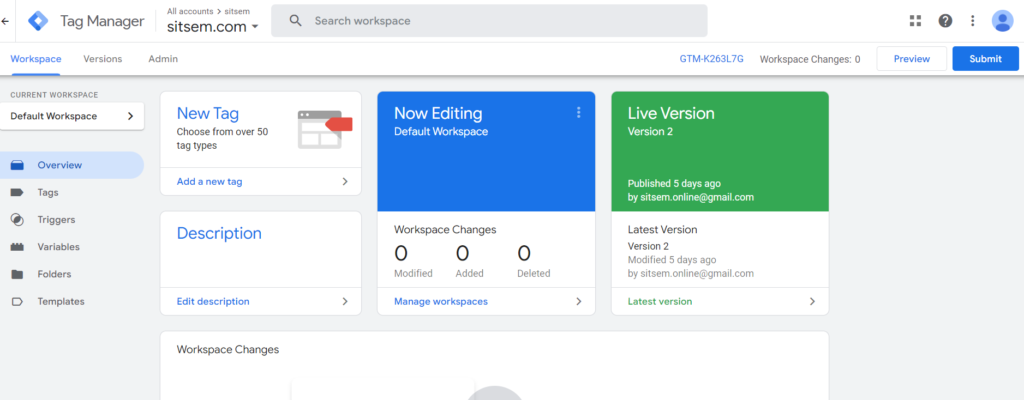This screenshot has height=400, width=1024.
Task: Click the Folders icon in sidebar
Action: [x=17, y=275]
